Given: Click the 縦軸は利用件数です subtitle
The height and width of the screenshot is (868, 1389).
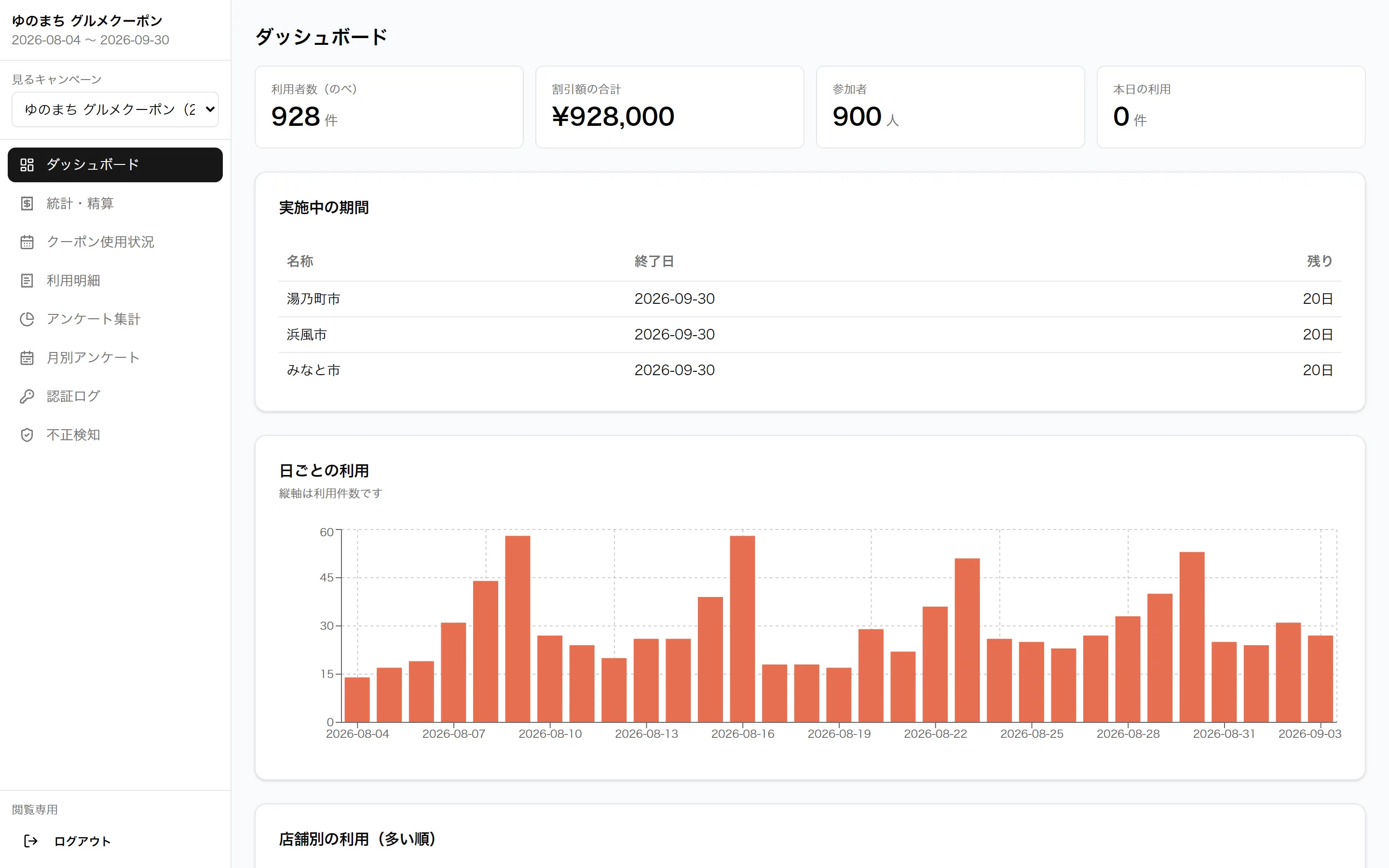Looking at the screenshot, I should coord(330,493).
